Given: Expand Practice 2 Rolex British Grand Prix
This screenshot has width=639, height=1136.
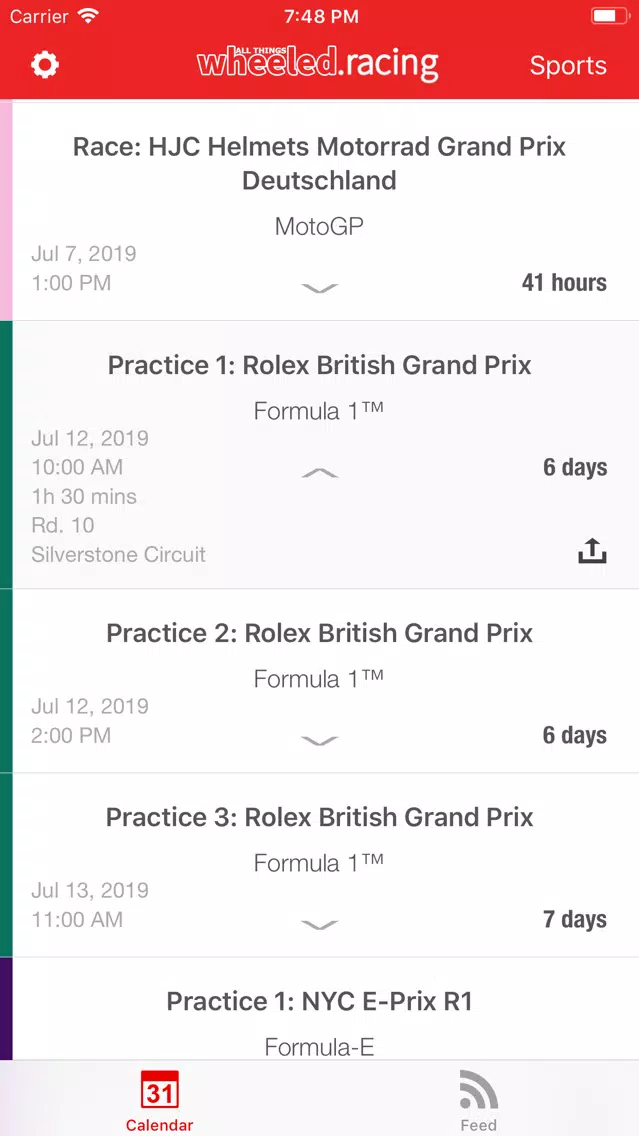Looking at the screenshot, I should point(320,740).
